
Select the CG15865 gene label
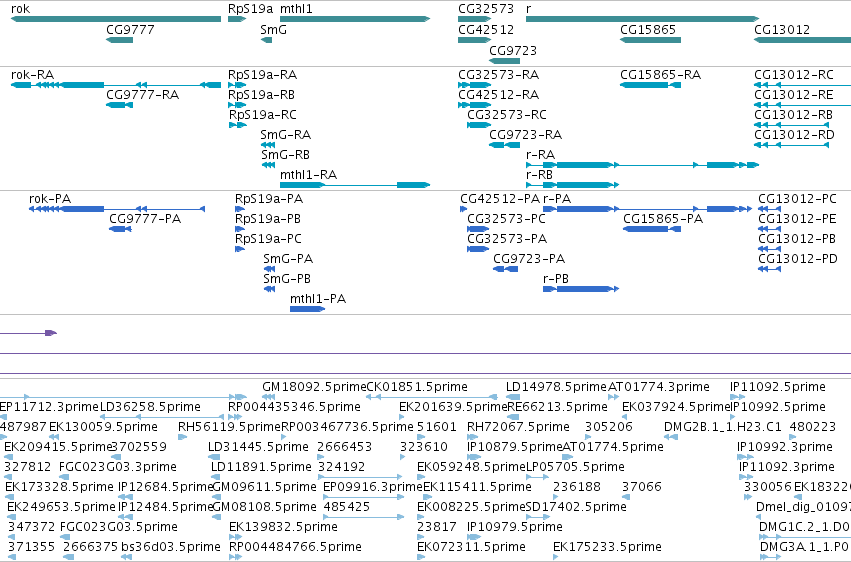648,29
